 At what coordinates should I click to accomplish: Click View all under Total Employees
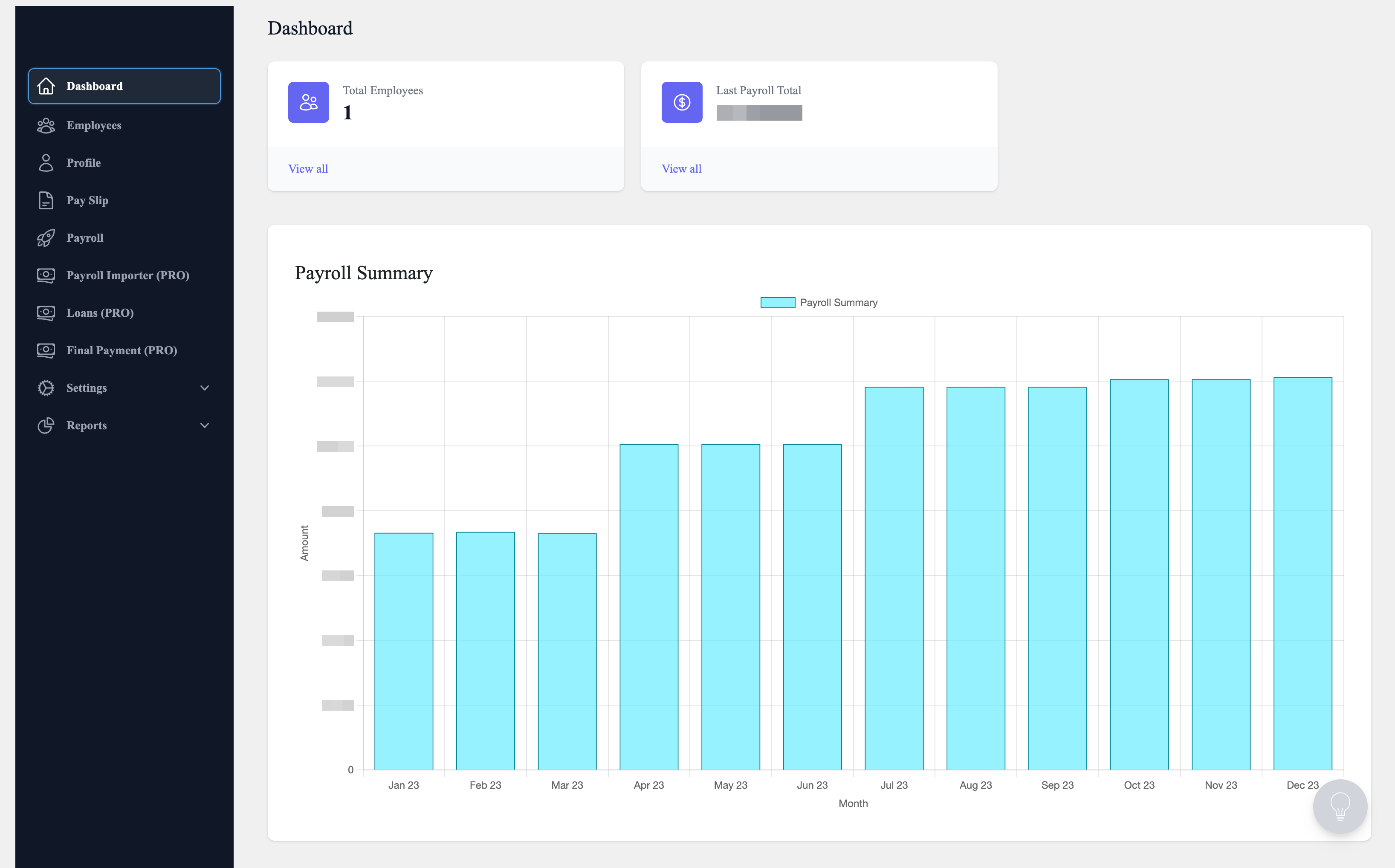pyautogui.click(x=308, y=169)
